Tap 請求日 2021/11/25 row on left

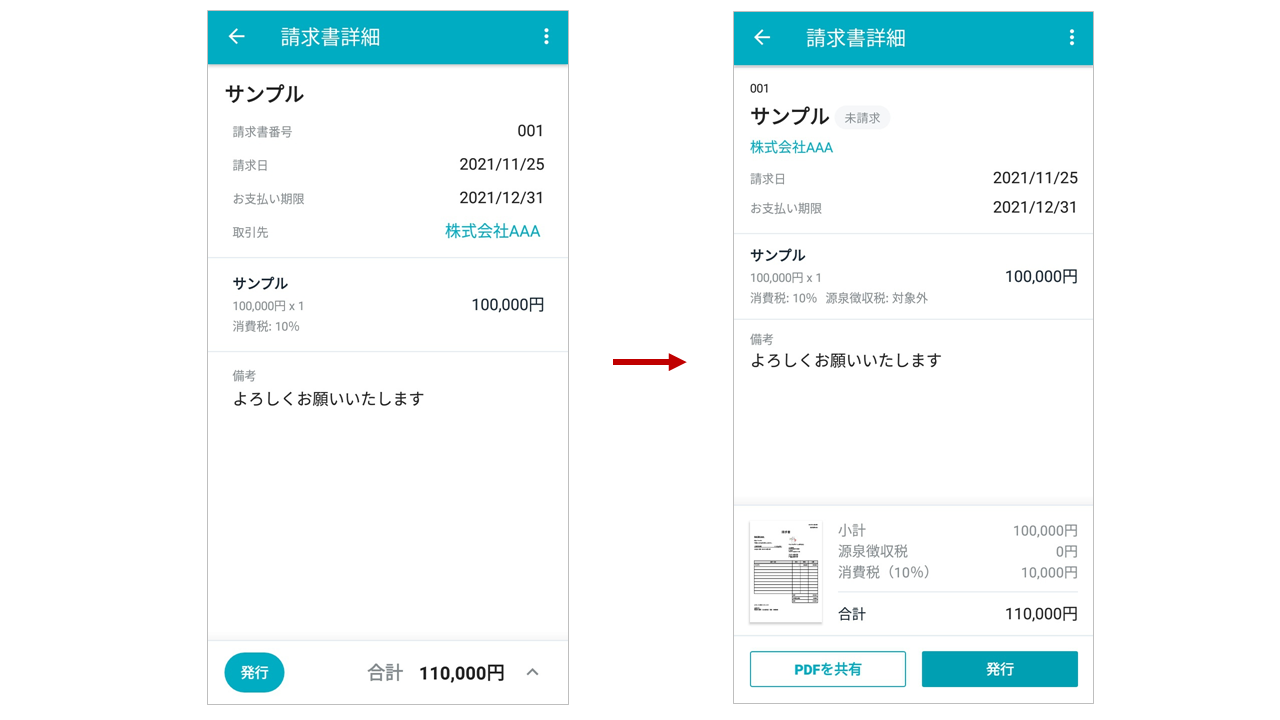point(388,165)
